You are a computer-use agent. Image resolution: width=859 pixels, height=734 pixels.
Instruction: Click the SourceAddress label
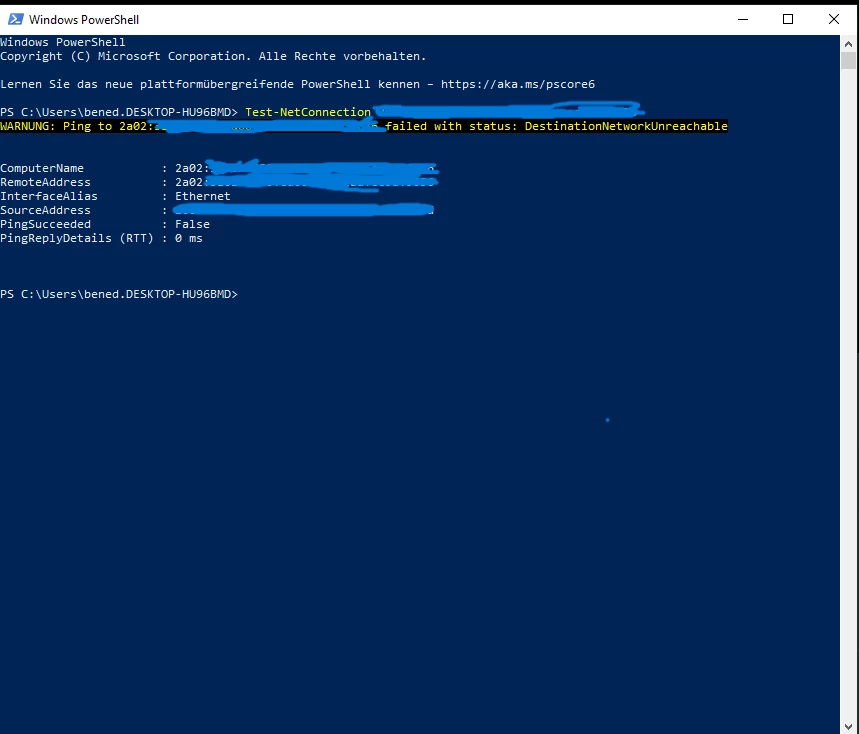point(45,210)
